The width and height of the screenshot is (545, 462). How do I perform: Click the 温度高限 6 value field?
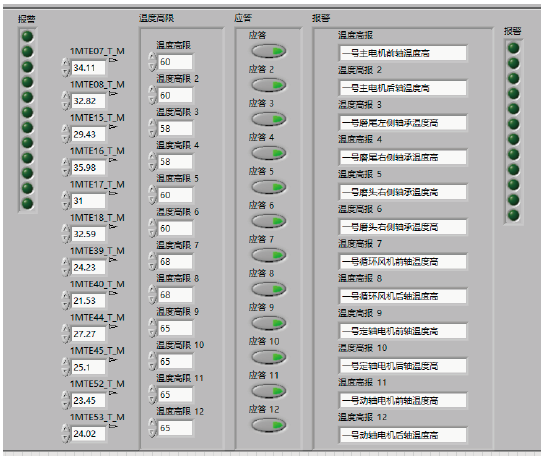tap(175, 228)
